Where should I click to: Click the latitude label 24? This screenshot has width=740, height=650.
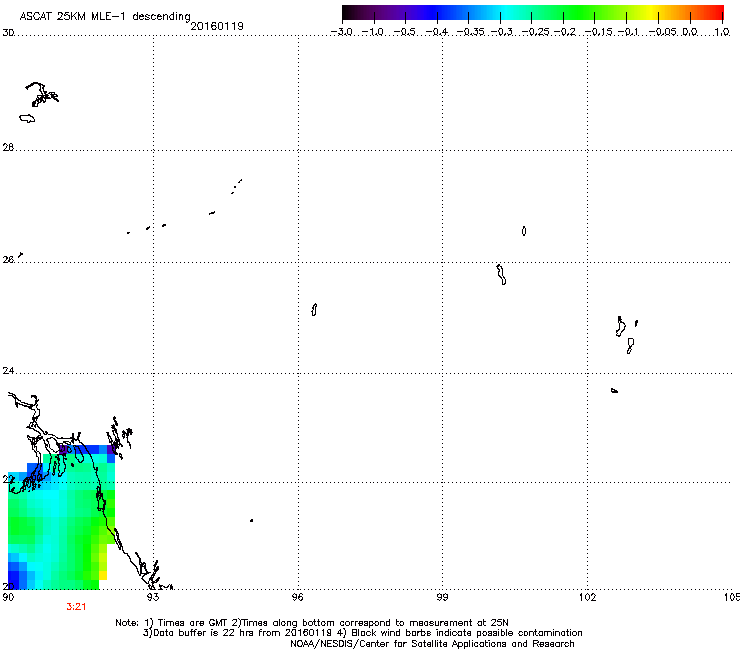point(8,371)
